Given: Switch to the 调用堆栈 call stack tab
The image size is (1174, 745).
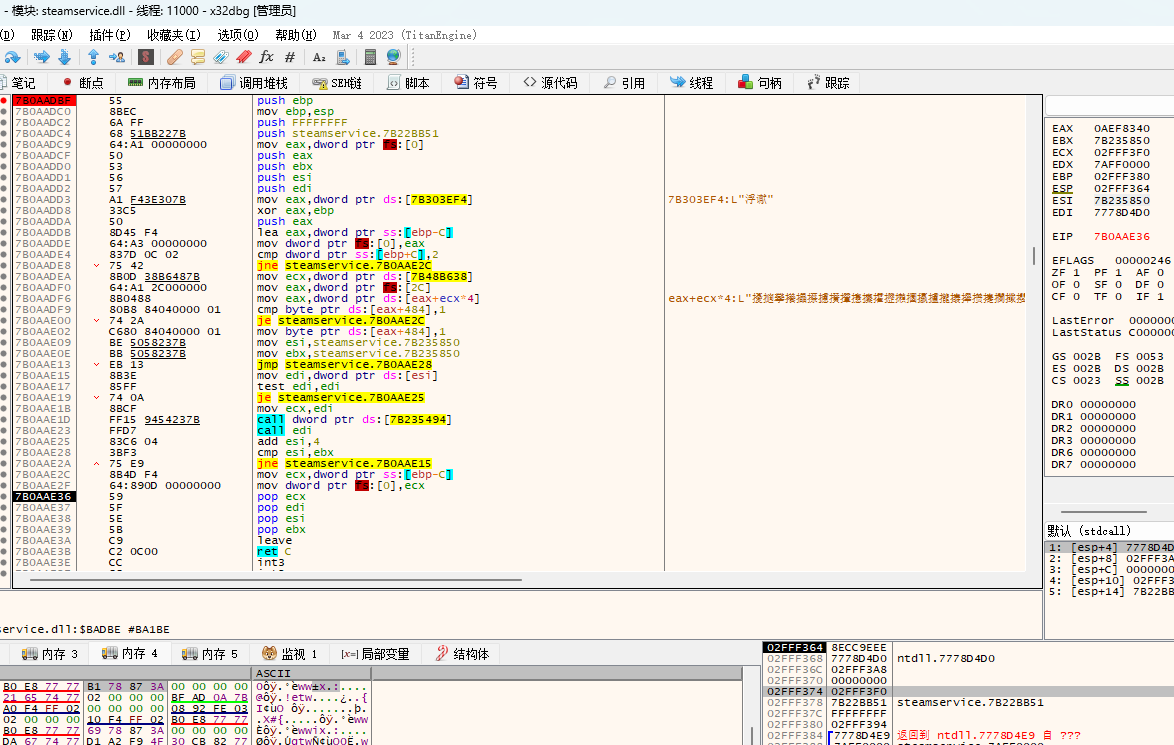Looking at the screenshot, I should 255,83.
